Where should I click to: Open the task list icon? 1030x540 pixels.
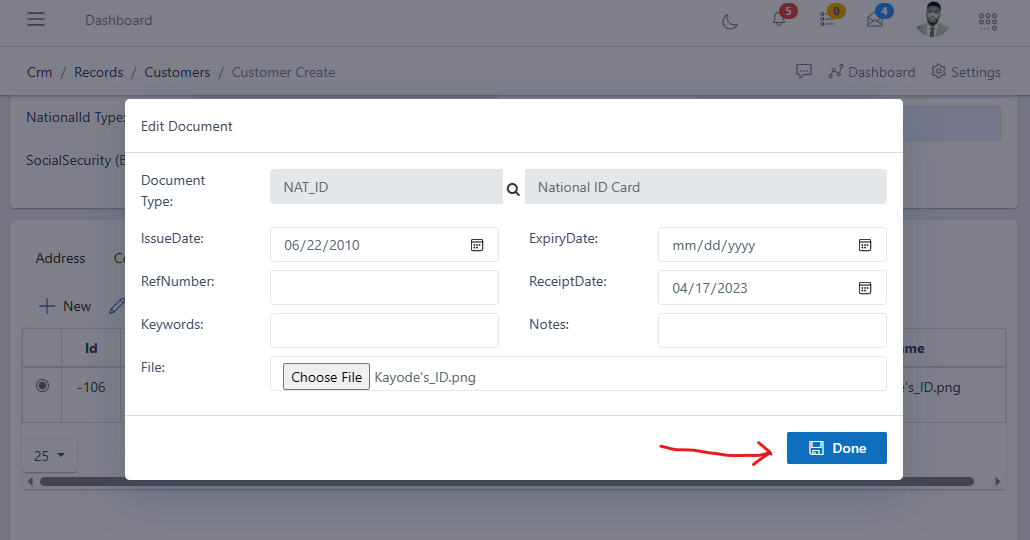(x=827, y=20)
